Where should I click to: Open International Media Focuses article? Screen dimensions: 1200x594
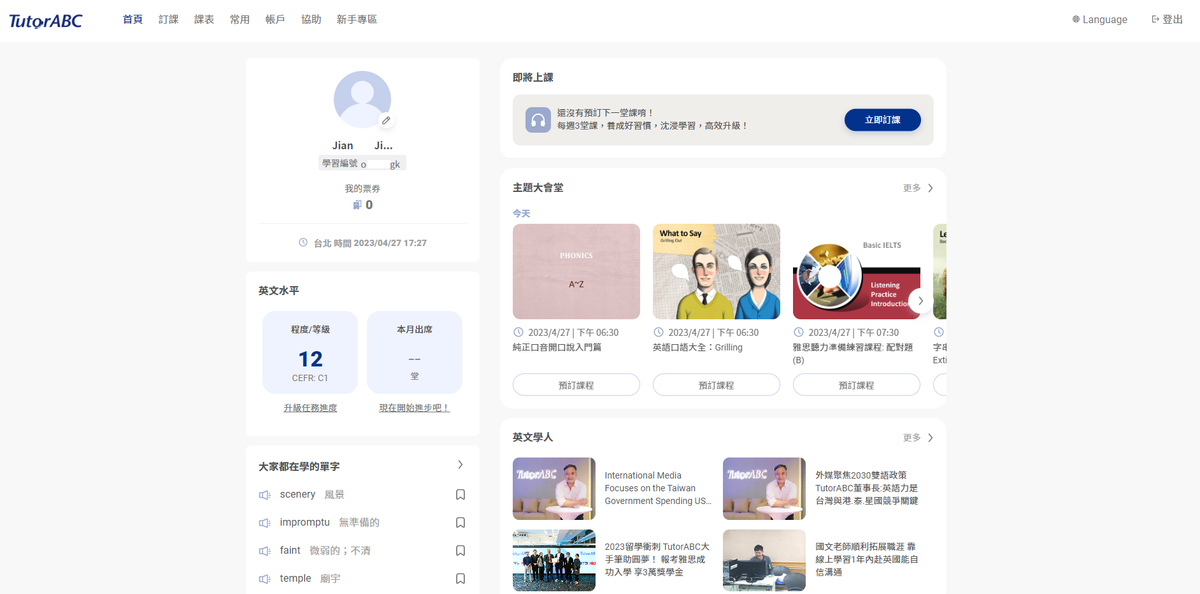tap(658, 488)
